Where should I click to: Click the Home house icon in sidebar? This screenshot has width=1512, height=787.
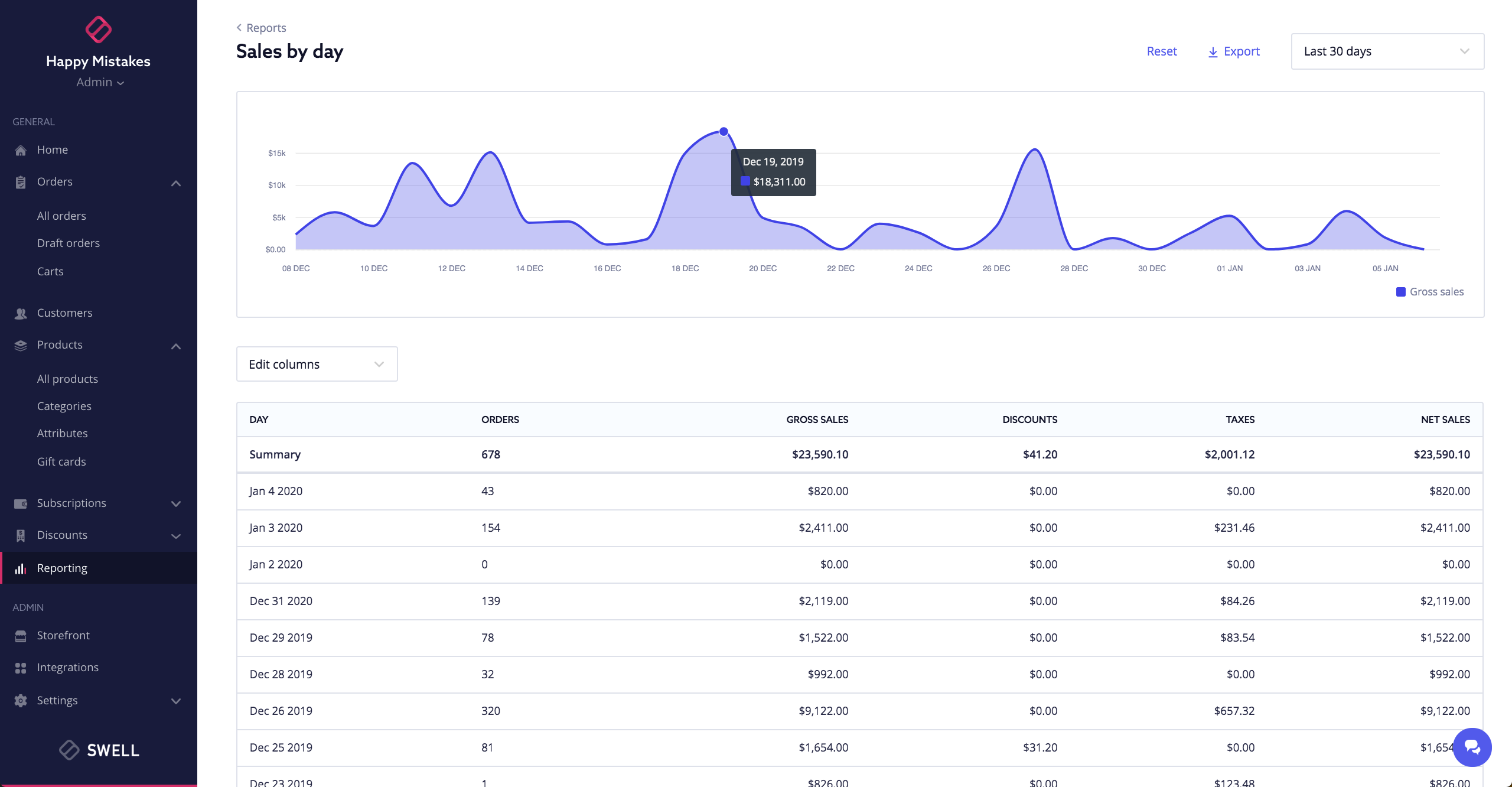coord(21,150)
